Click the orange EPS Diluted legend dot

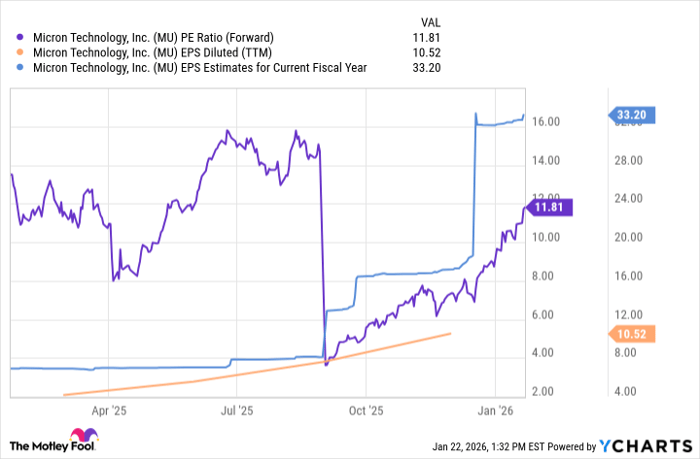click(20, 53)
